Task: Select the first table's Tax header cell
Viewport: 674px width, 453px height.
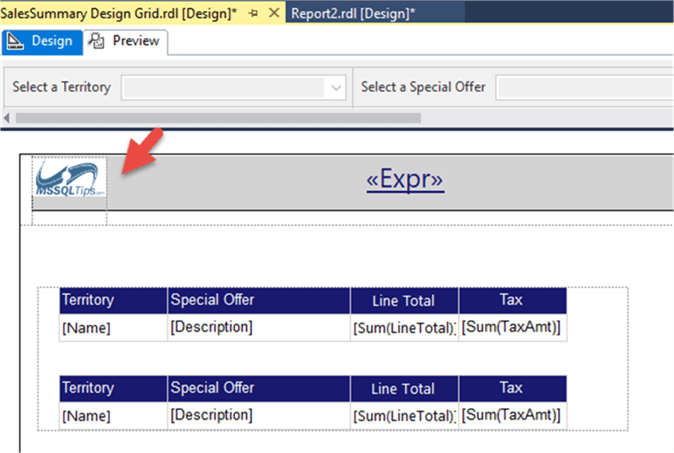Action: coord(512,300)
